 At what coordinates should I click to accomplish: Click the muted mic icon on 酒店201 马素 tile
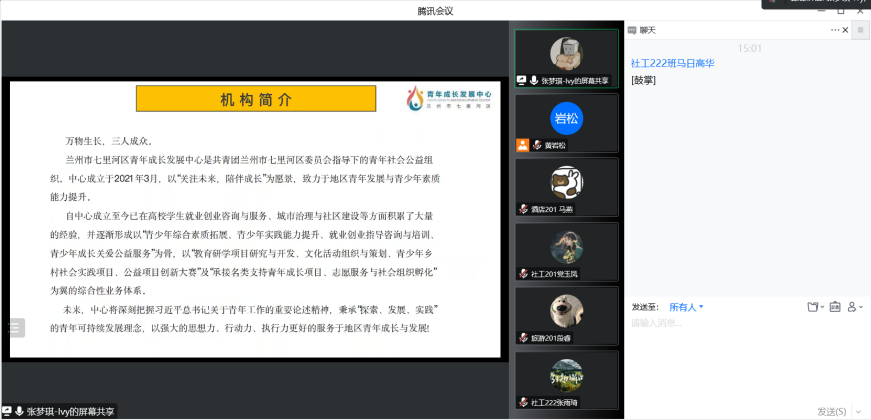click(x=523, y=209)
